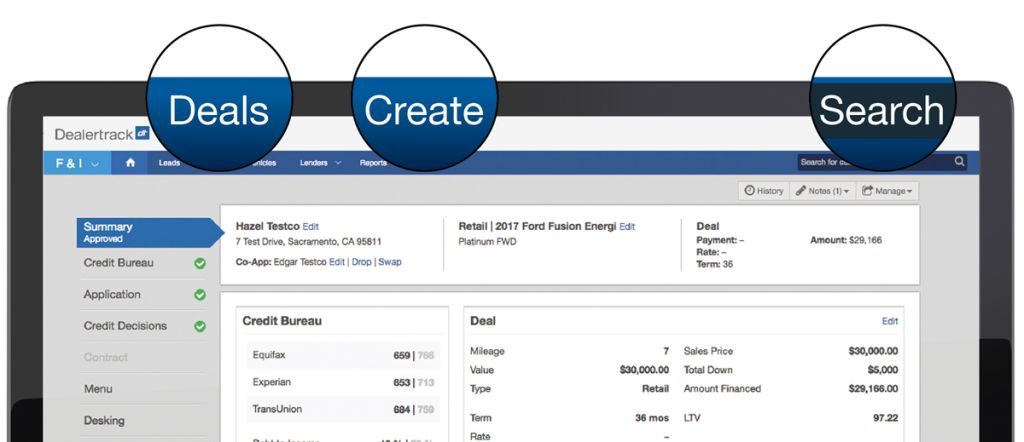Click the search input field
This screenshot has height=442, width=1024.
[x=874, y=162]
